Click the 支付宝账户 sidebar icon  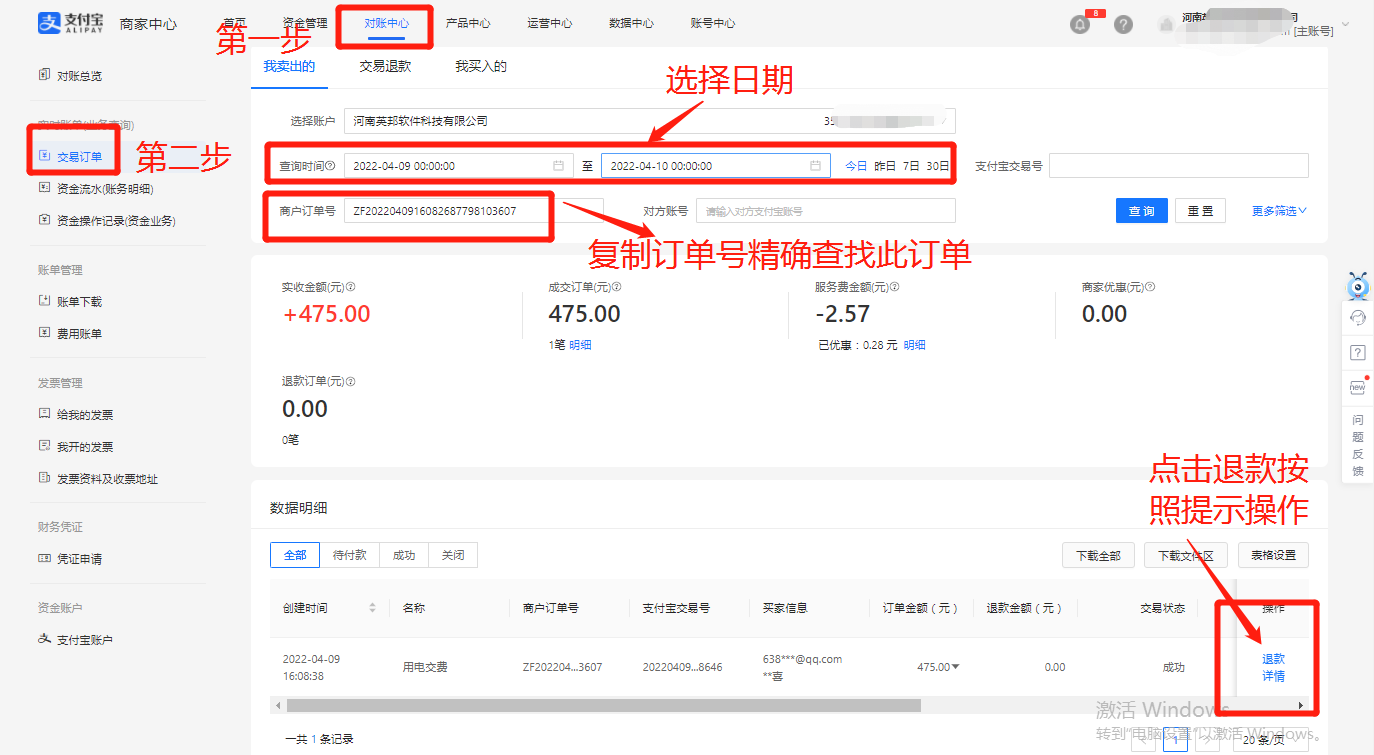point(44,640)
